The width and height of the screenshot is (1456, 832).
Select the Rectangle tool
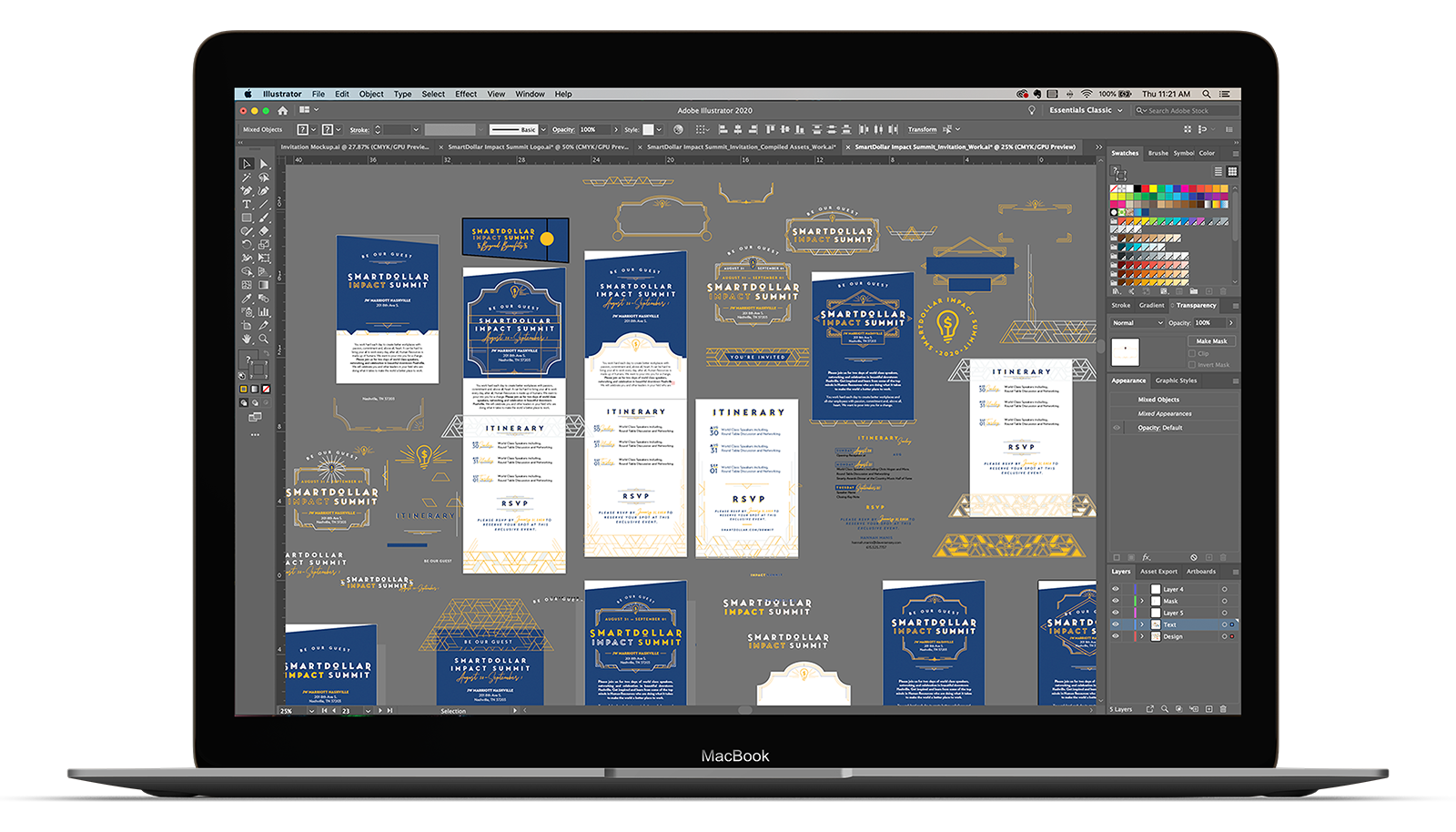coord(247,218)
